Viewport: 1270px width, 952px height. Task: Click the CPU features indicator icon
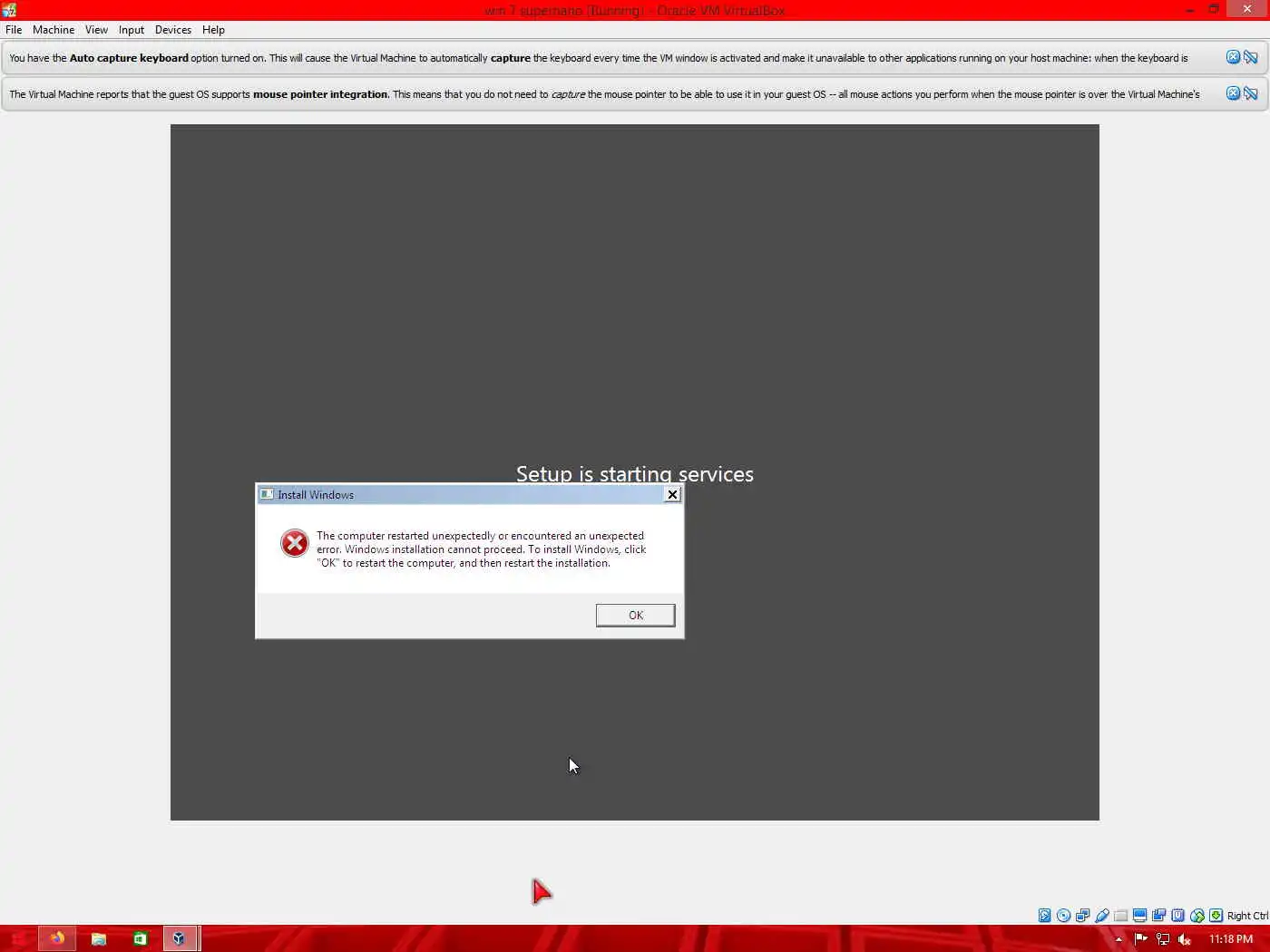click(1177, 916)
